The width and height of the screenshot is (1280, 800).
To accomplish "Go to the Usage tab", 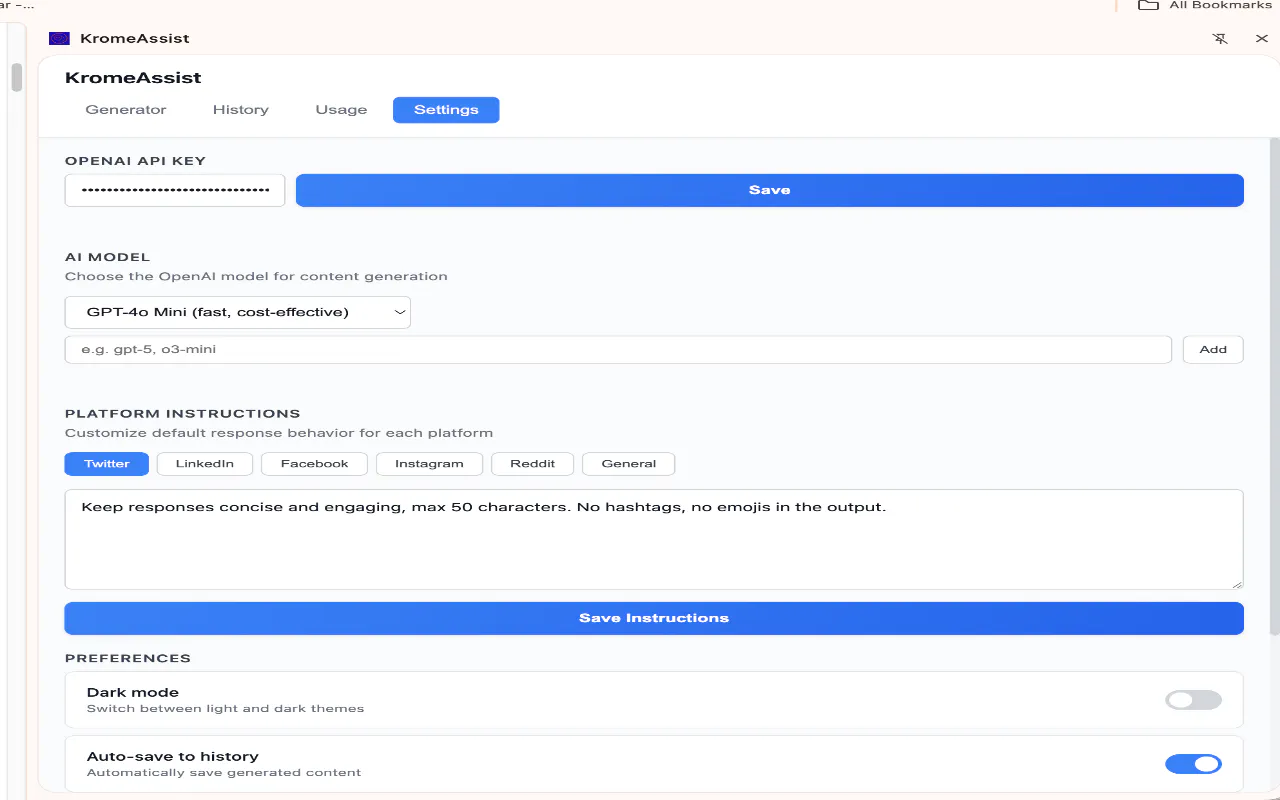I will (341, 110).
